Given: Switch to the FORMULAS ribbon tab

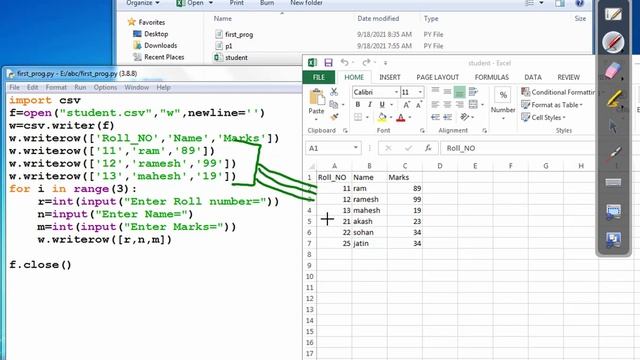Looking at the screenshot, I should [491, 77].
